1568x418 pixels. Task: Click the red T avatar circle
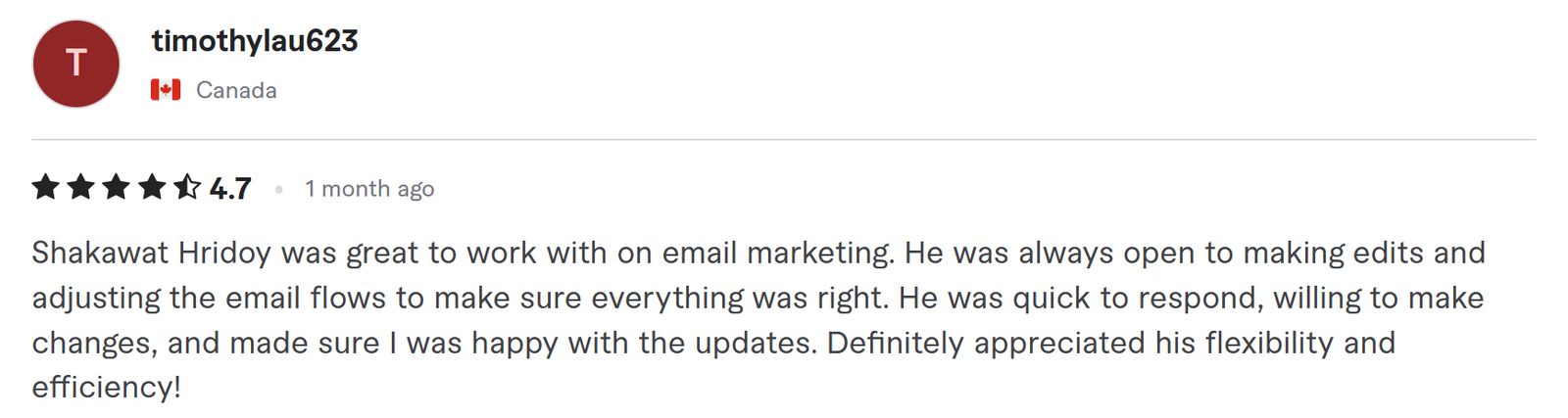coord(76,64)
